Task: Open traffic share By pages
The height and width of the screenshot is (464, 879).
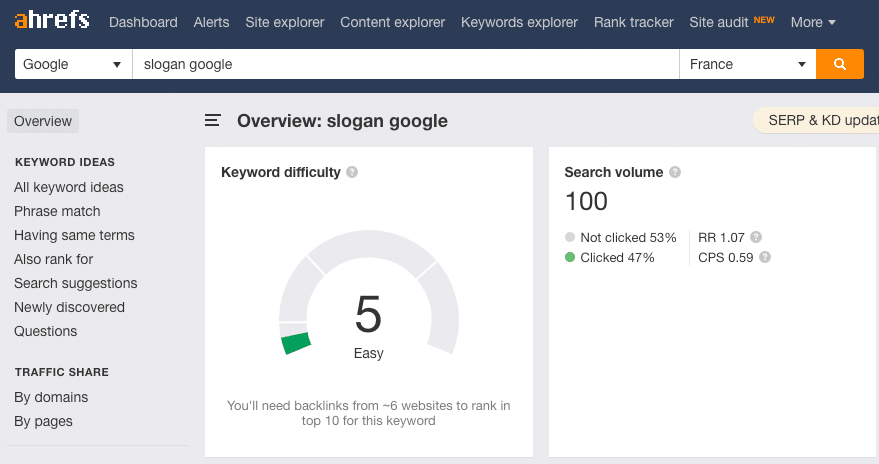Action: tap(43, 421)
